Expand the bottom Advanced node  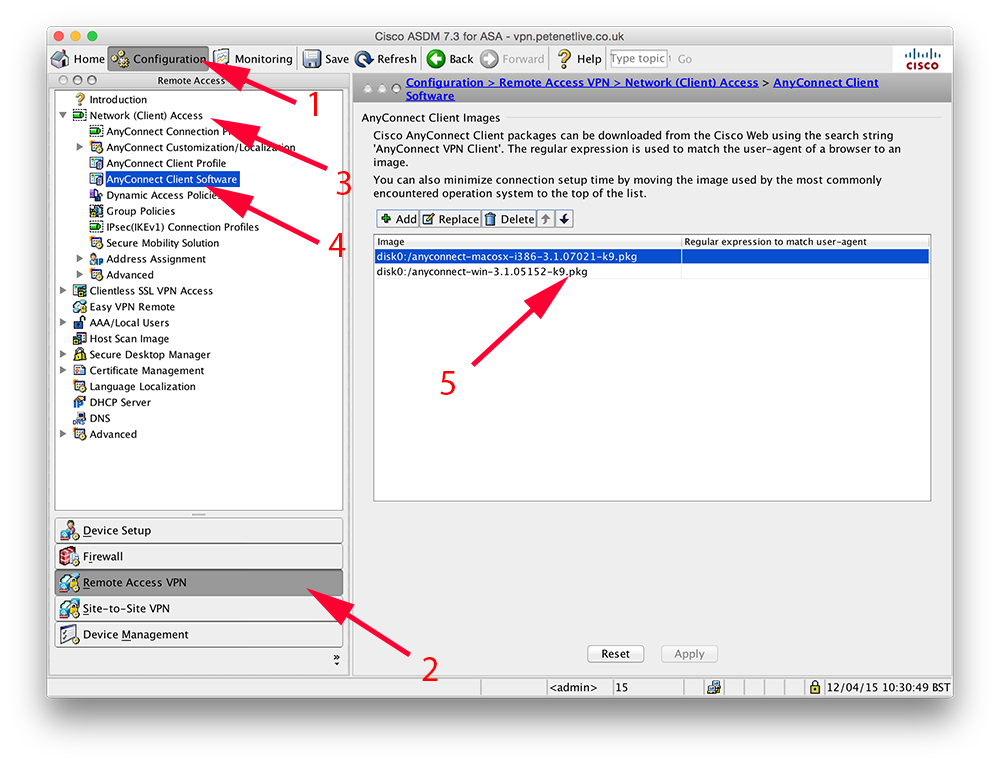point(63,434)
